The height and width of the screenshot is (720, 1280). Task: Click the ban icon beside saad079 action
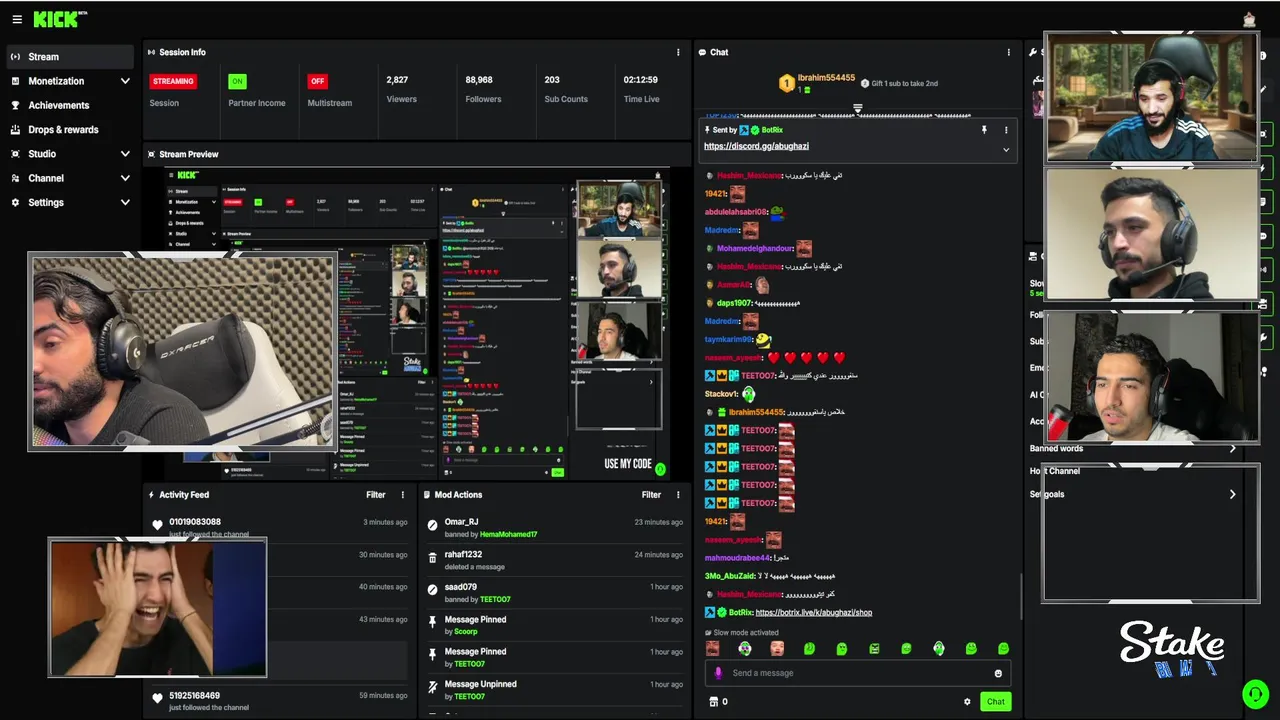pos(433,590)
